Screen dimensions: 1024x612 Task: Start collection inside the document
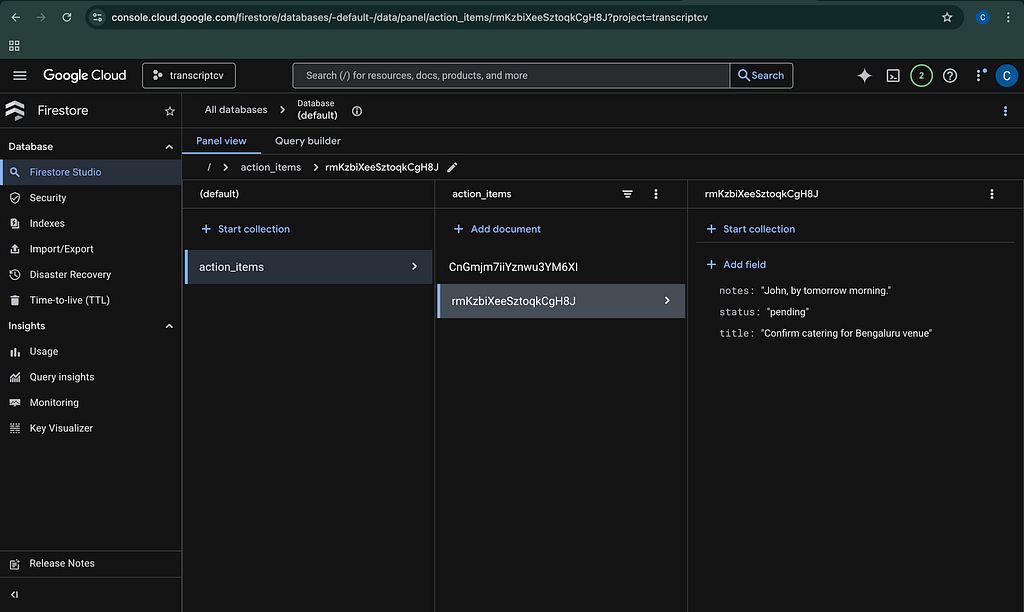point(750,229)
